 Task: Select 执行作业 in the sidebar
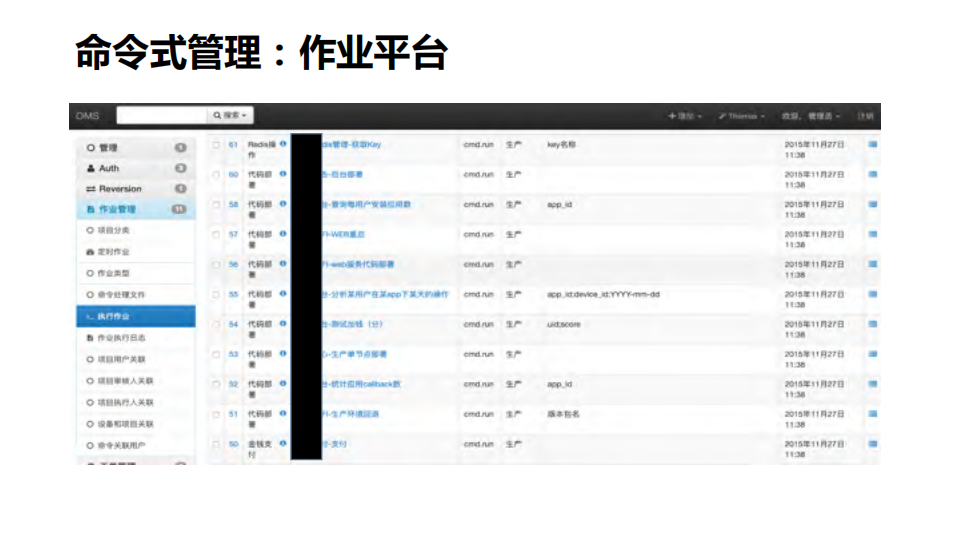pyautogui.click(x=136, y=316)
